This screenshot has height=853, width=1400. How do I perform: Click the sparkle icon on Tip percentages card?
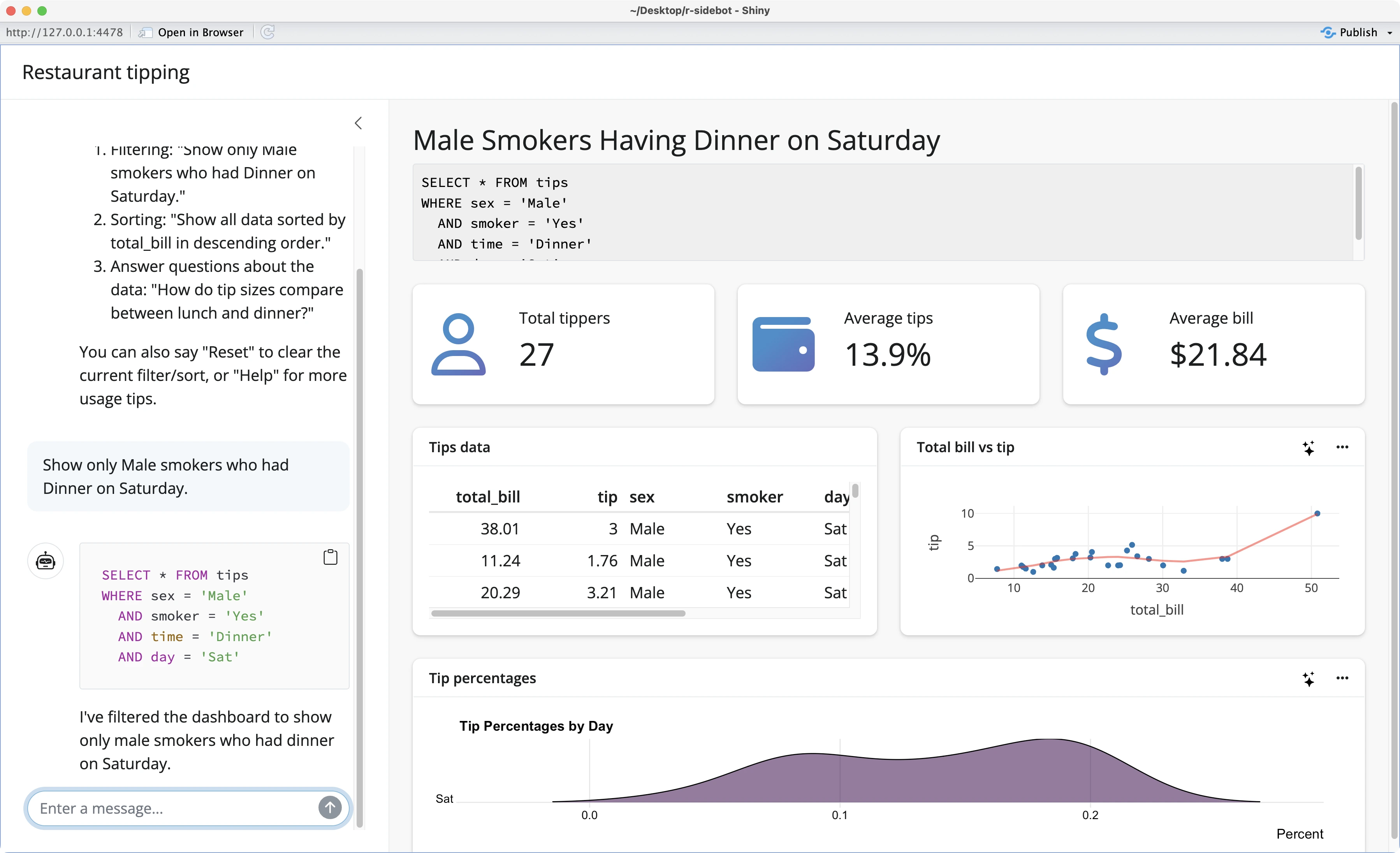[1308, 679]
